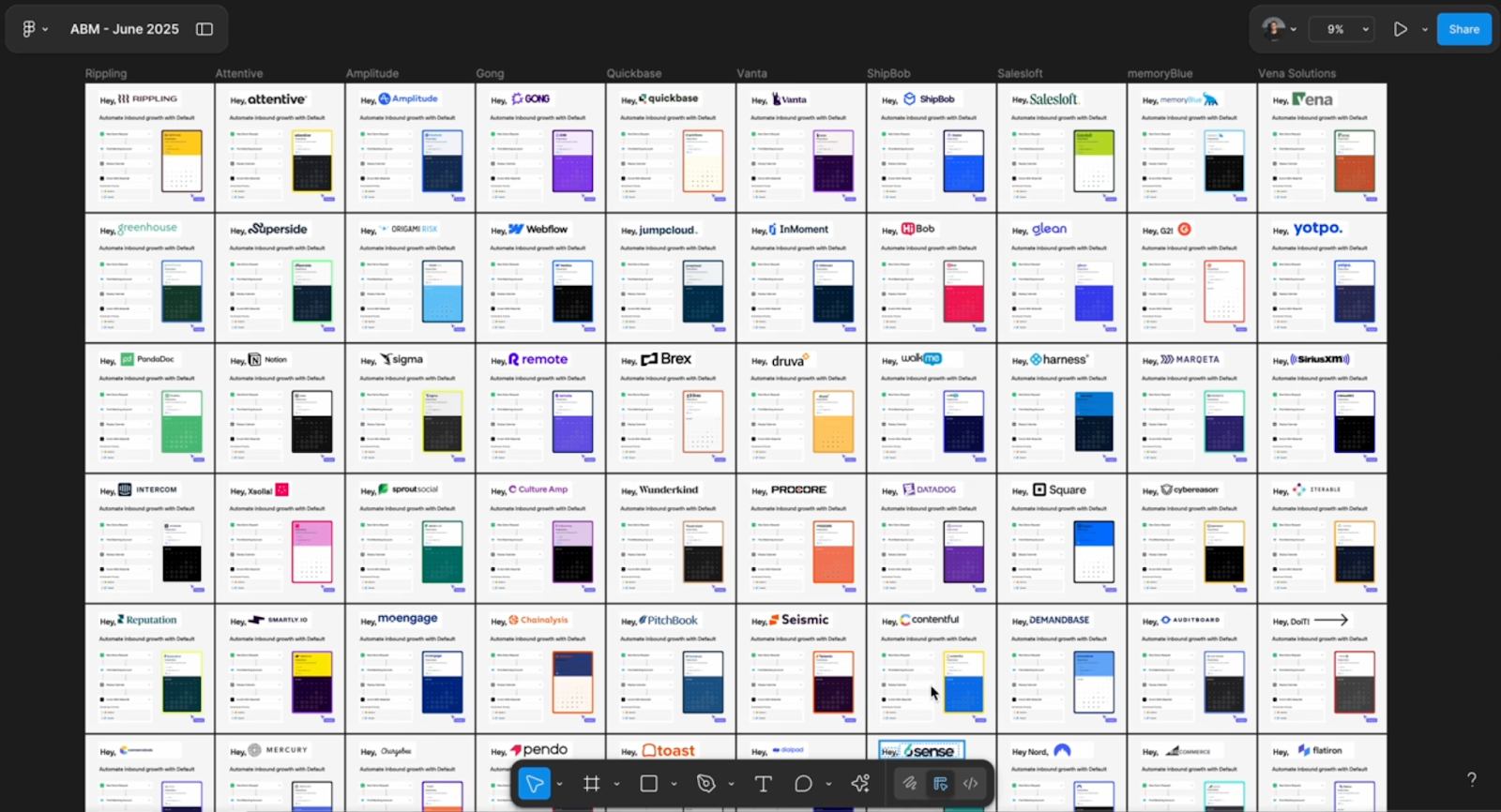
Task: Select the Superside frame
Action: 280,278
